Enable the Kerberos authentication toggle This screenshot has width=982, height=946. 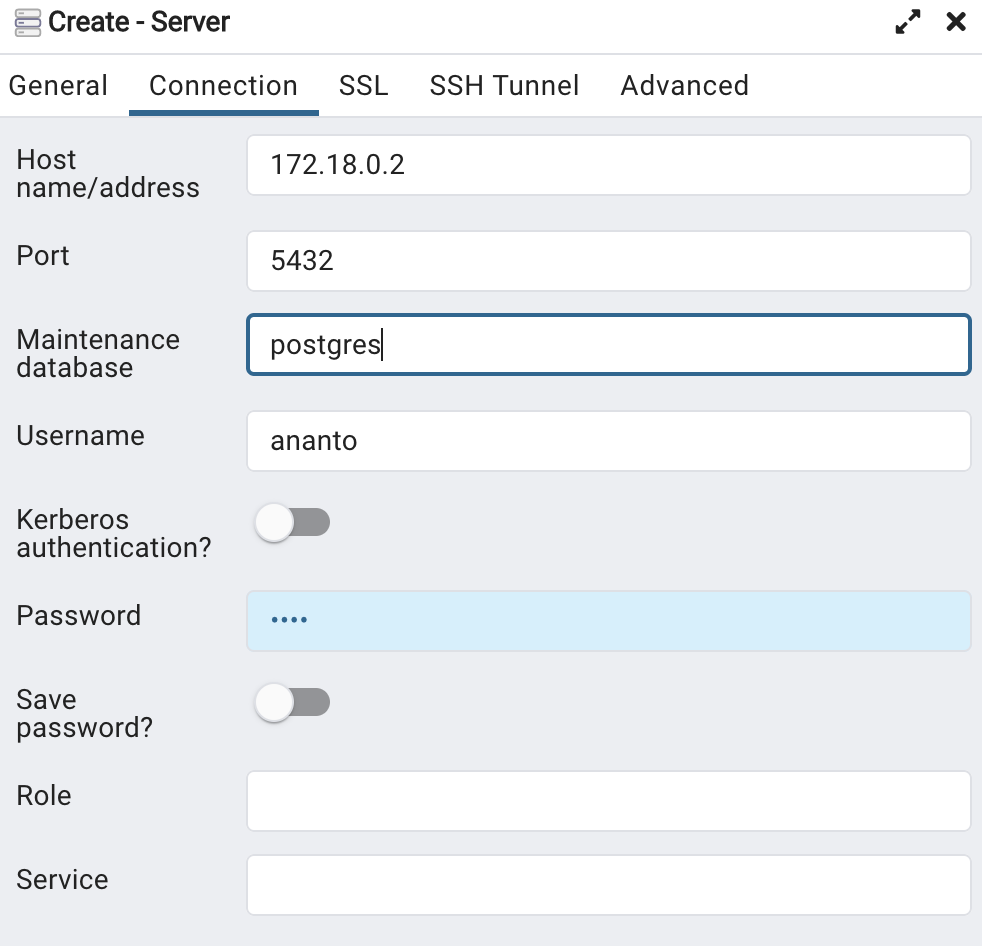pyautogui.click(x=292, y=522)
